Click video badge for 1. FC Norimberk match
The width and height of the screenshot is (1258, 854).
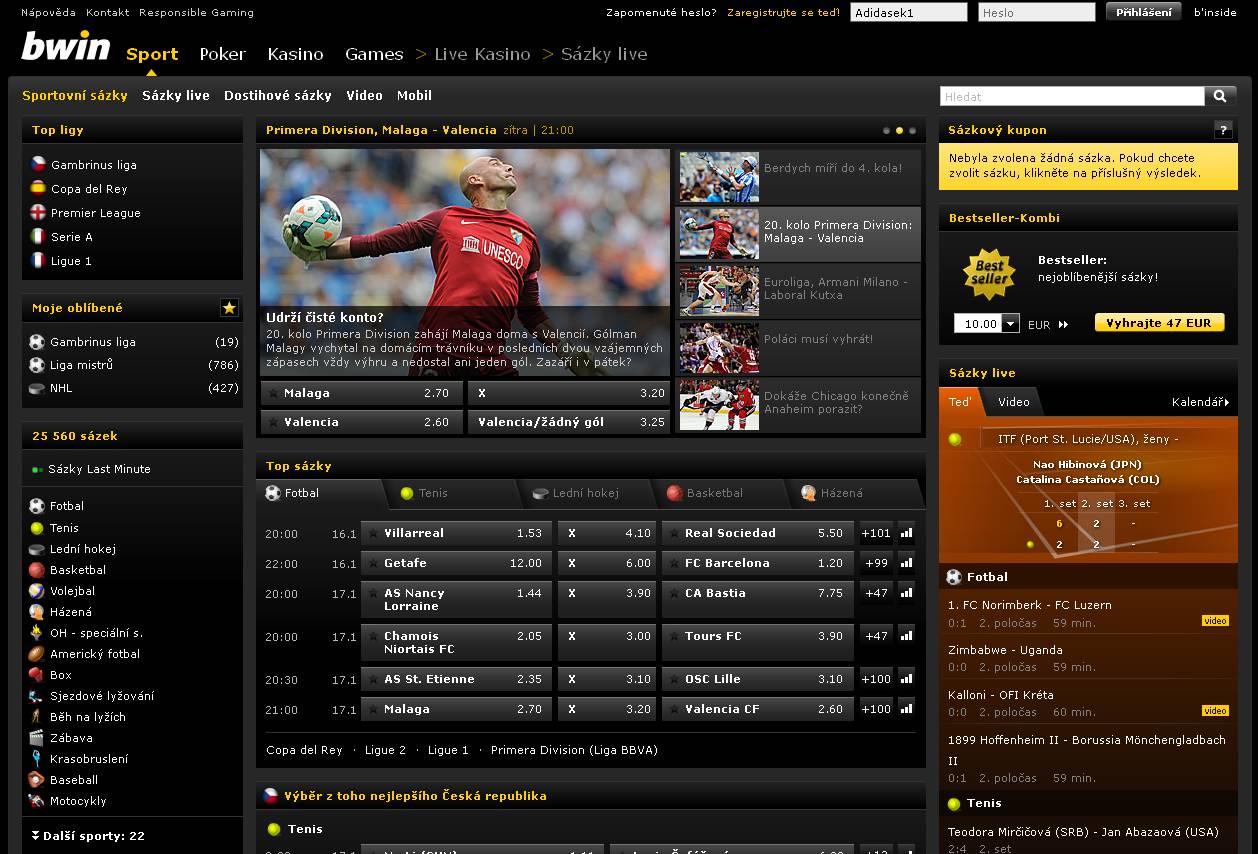(1215, 621)
